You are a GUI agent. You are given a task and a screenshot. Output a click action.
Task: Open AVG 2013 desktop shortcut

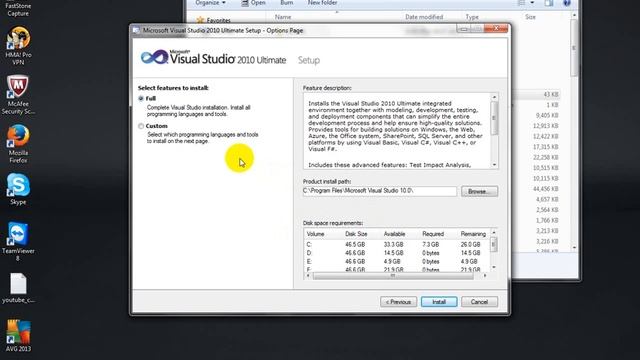18,336
